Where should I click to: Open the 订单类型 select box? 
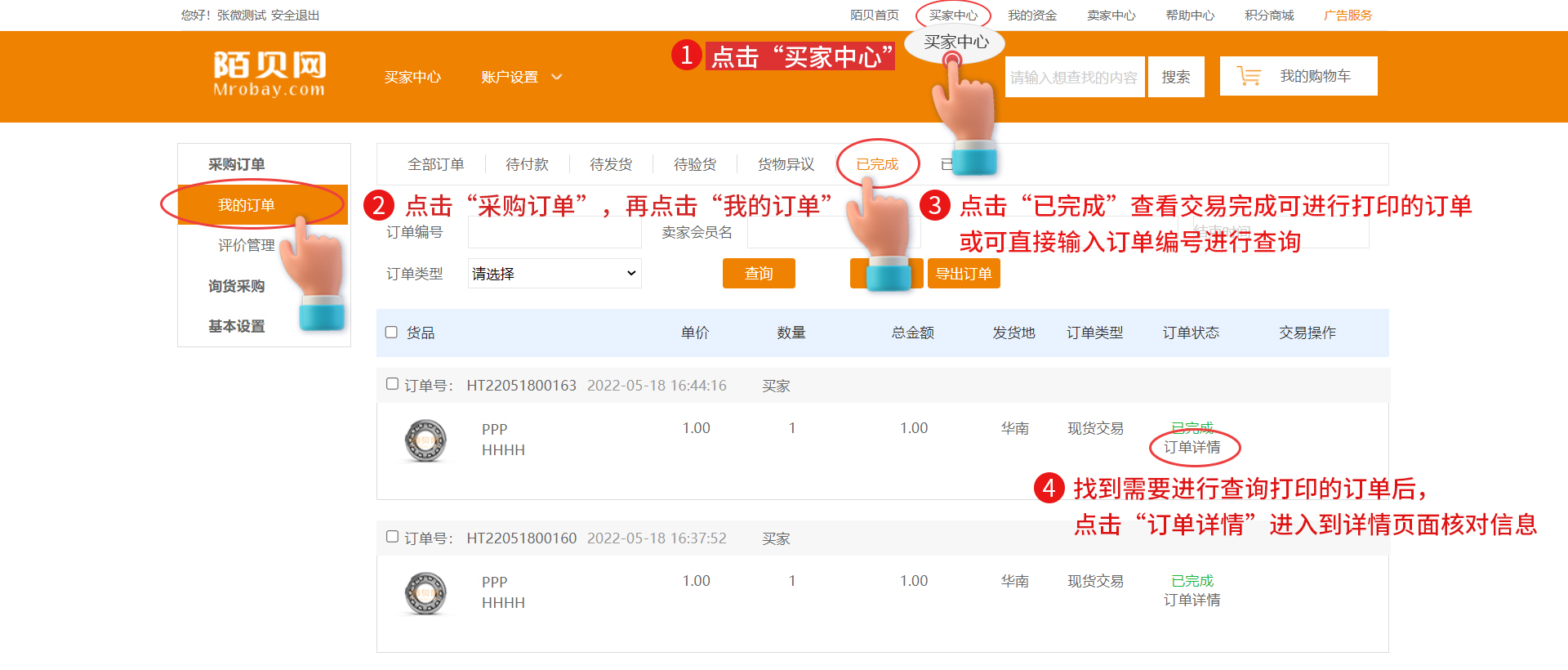(555, 274)
